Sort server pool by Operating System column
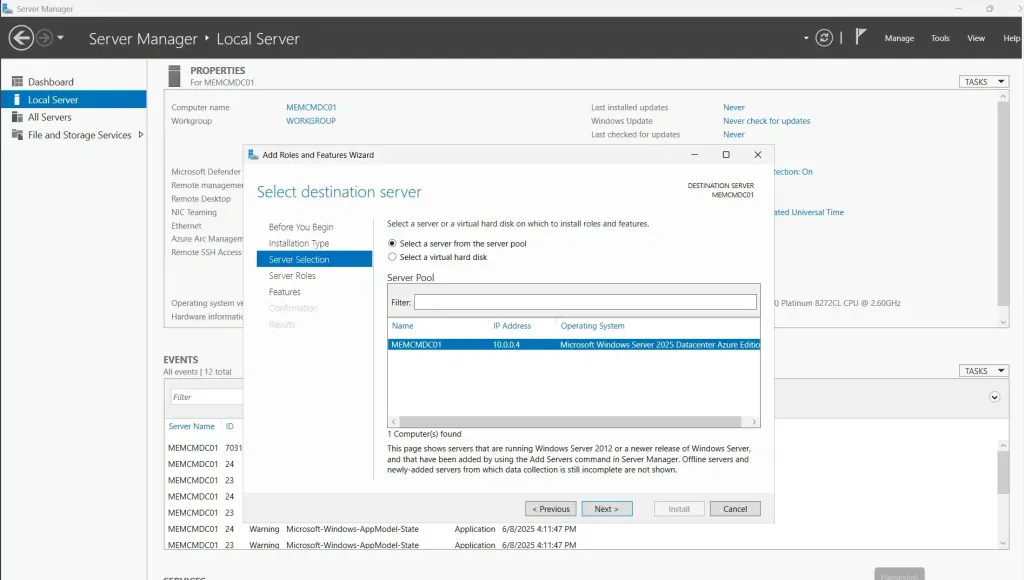Viewport: 1024px width, 580px height. 592,325
